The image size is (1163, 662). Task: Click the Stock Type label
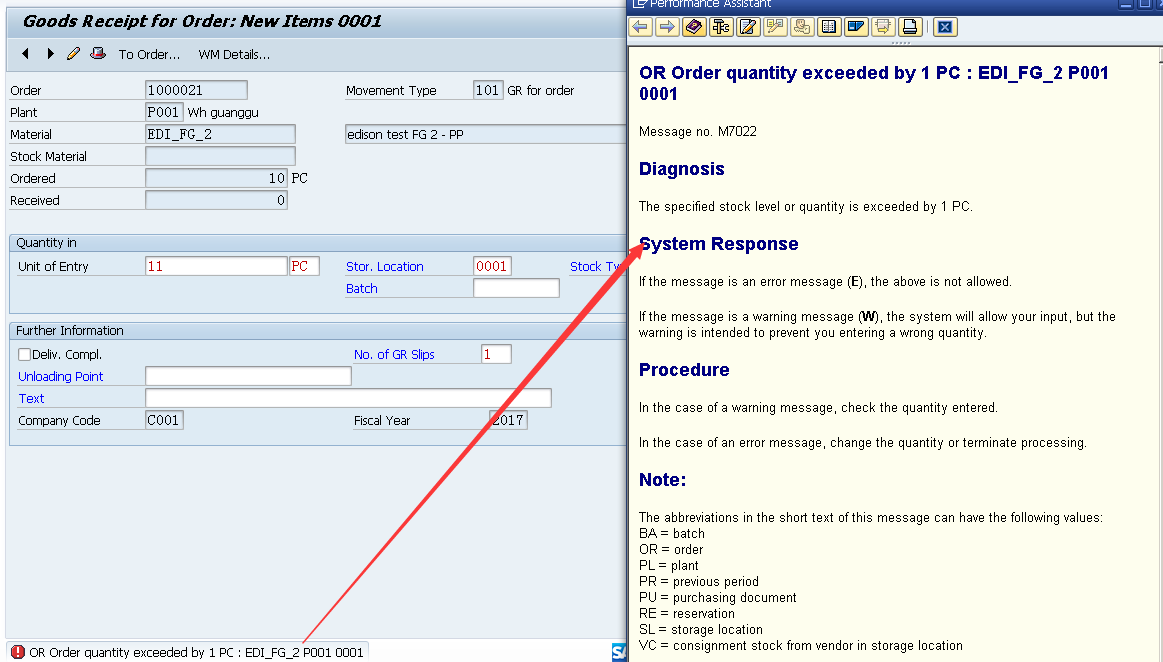(597, 266)
